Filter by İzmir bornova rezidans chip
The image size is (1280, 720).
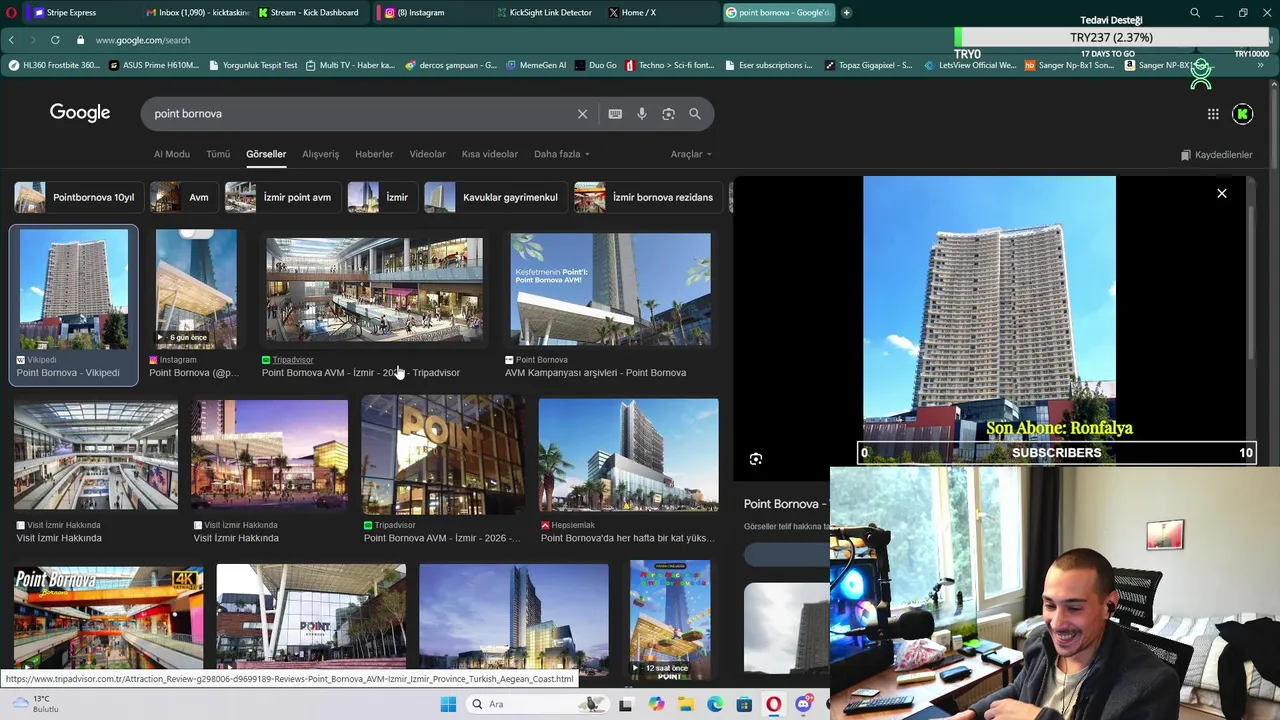646,197
